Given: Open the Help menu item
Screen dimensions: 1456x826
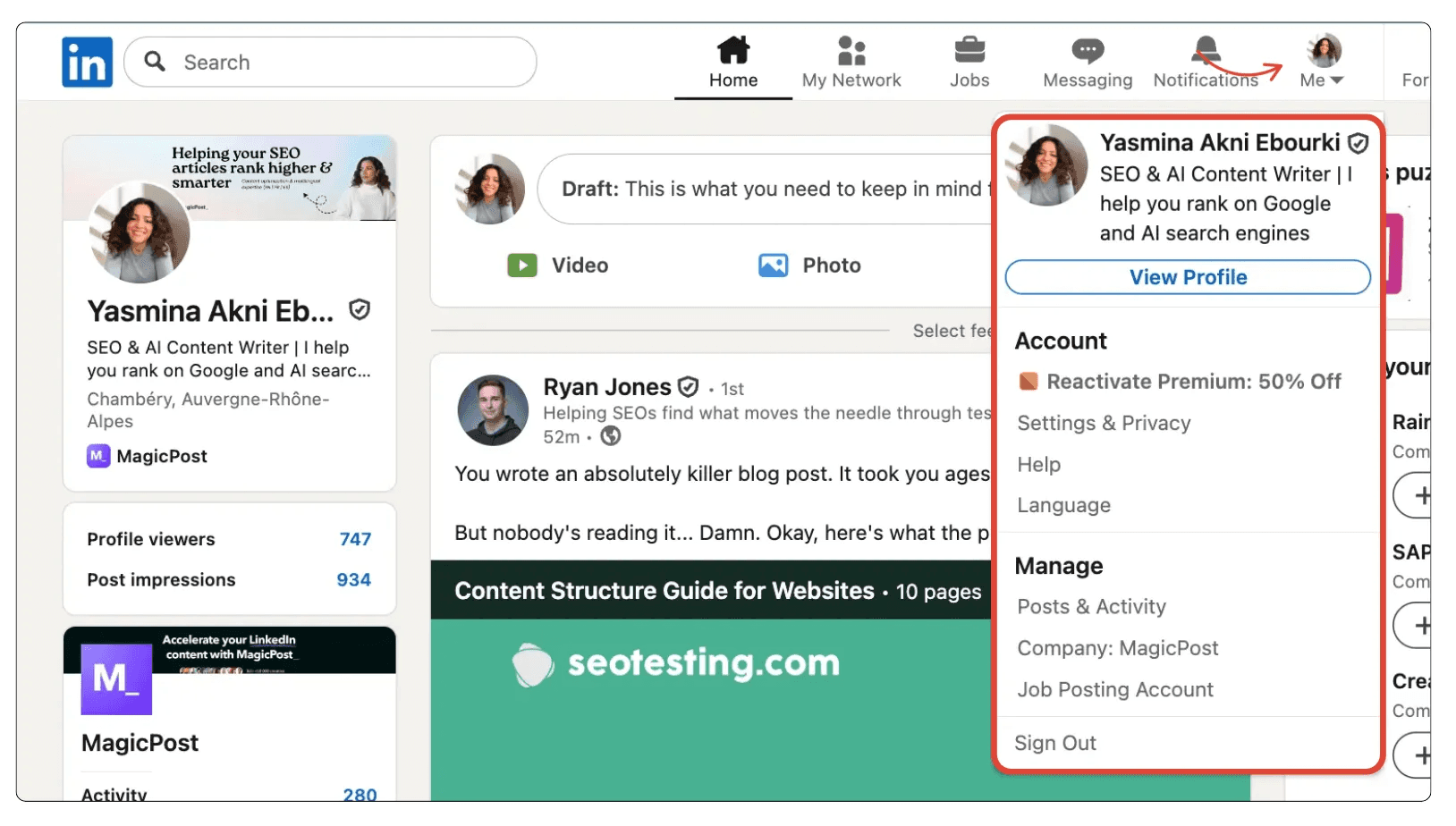Looking at the screenshot, I should (1039, 465).
